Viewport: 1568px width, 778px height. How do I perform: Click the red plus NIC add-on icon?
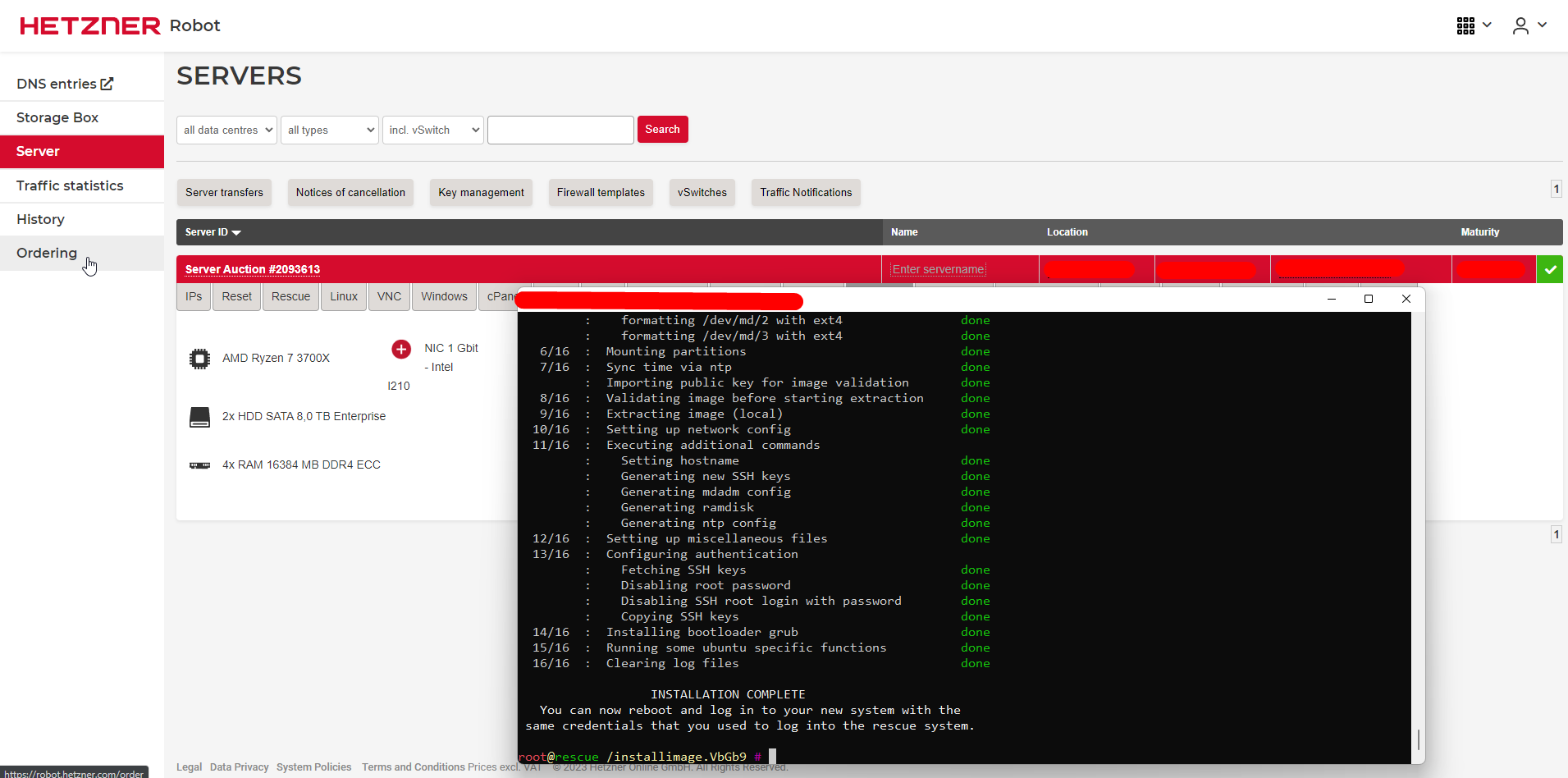(x=401, y=349)
